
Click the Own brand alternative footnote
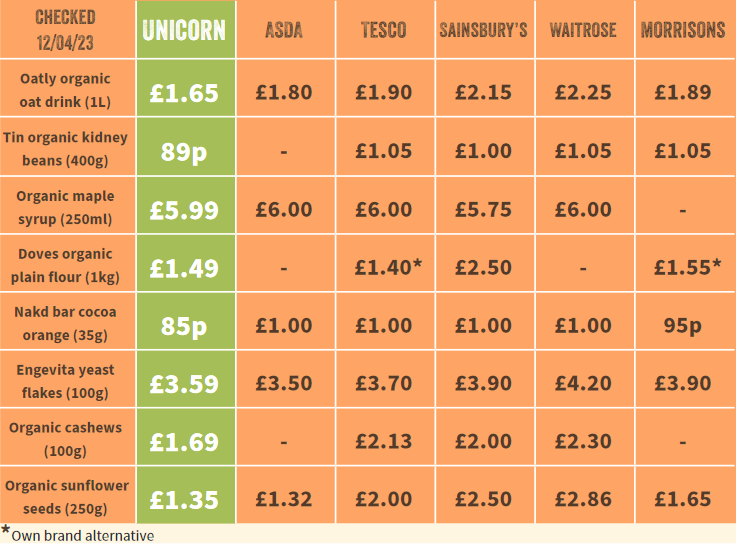[x=78, y=535]
